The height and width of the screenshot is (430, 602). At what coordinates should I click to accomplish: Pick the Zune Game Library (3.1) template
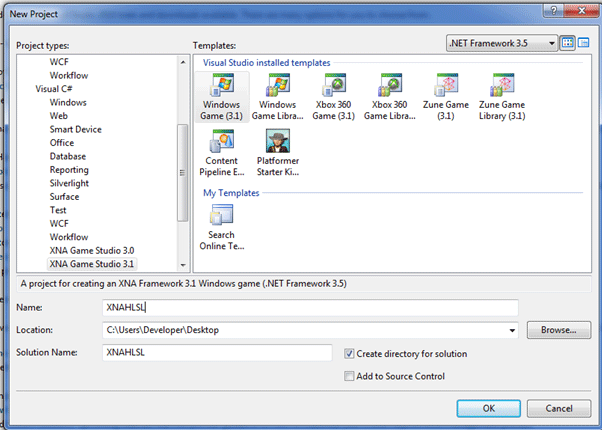[502, 97]
